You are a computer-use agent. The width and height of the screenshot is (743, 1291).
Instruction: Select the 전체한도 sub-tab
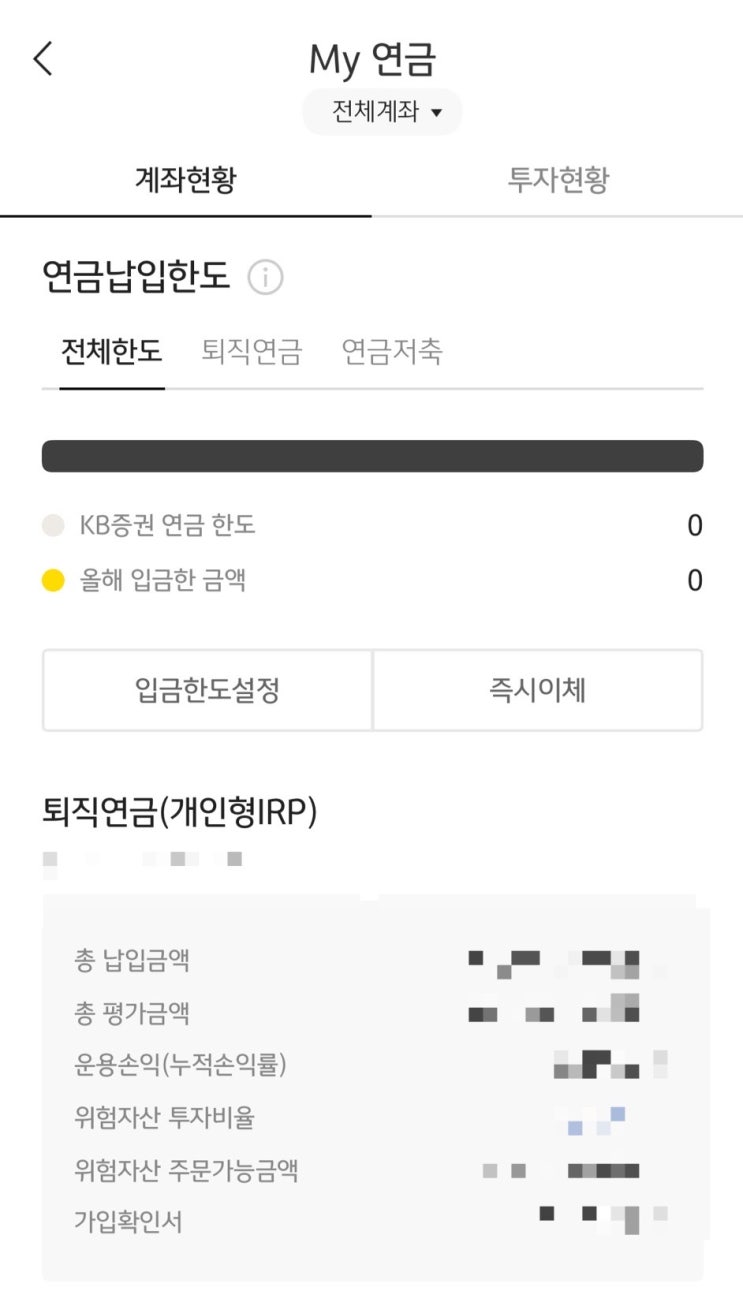tap(112, 352)
